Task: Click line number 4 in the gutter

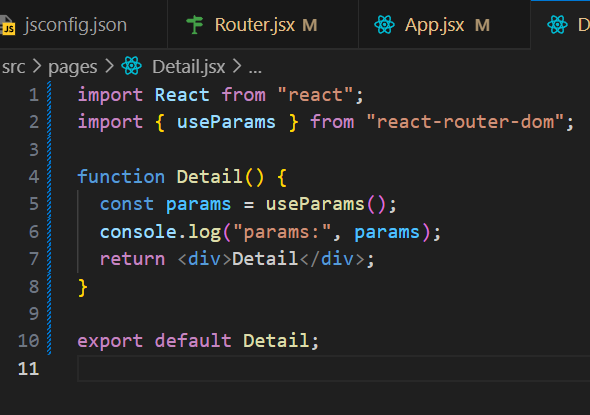Action: (x=34, y=177)
